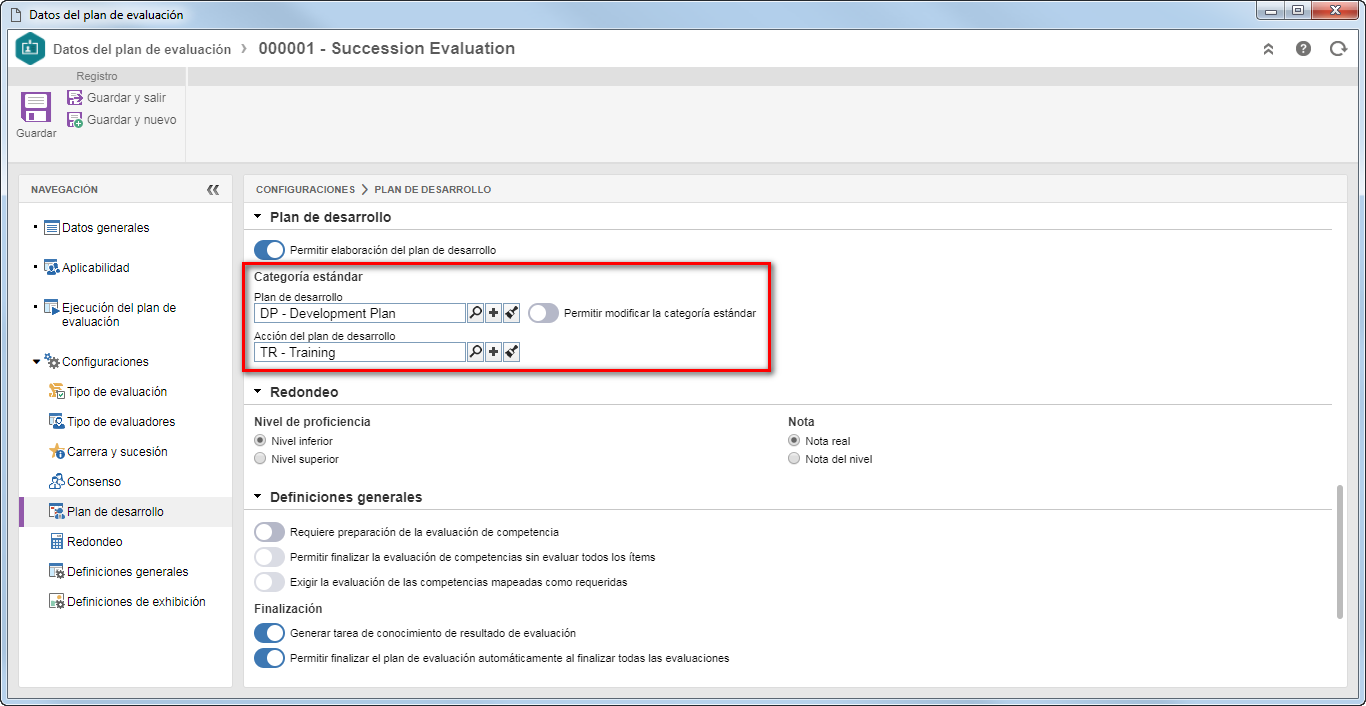Select Nota del nivel radio option
Image resolution: width=1366 pixels, height=706 pixels.
(x=794, y=459)
